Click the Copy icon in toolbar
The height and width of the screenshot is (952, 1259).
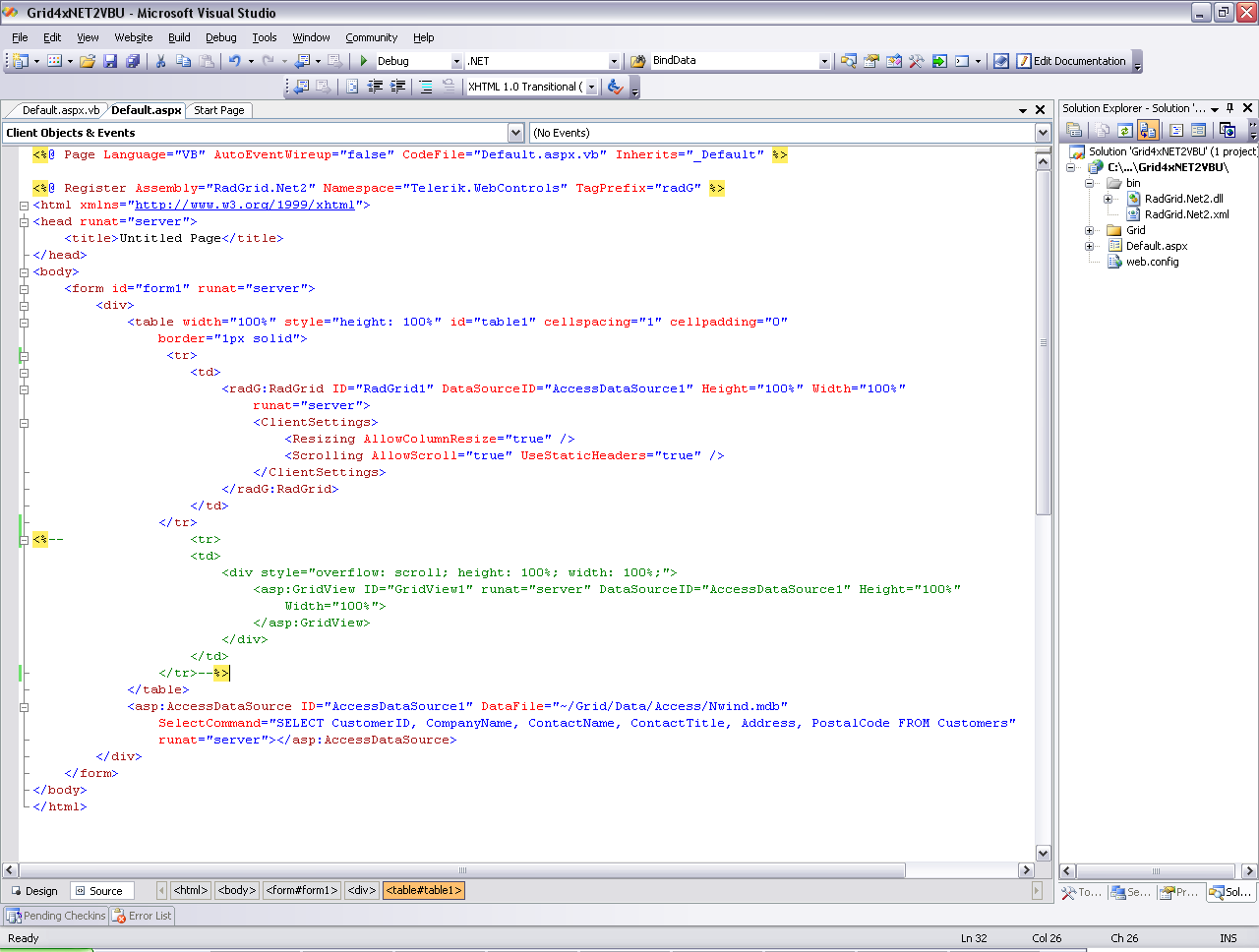pyautogui.click(x=183, y=61)
